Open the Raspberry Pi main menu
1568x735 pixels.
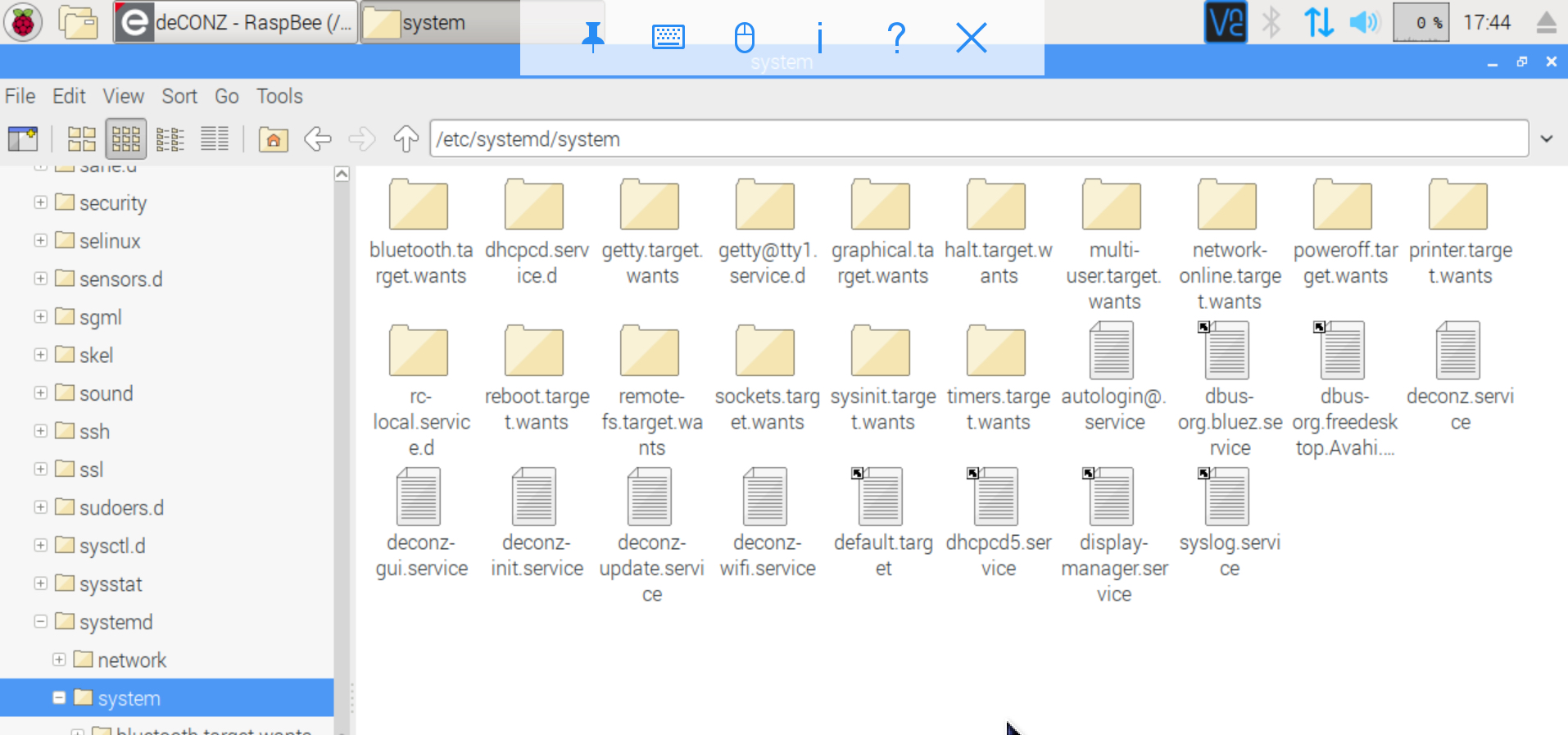[23, 22]
